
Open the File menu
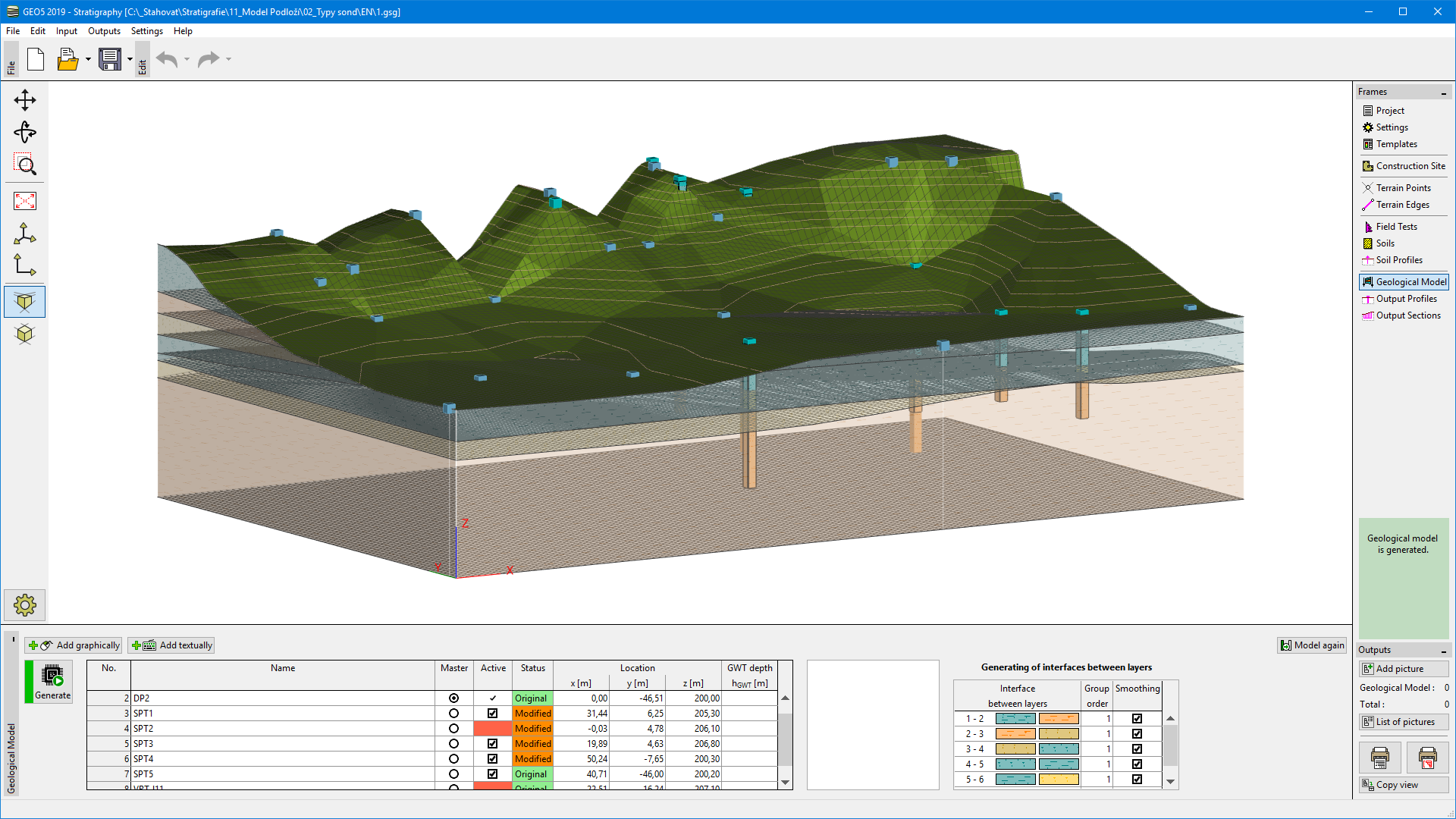tap(13, 30)
